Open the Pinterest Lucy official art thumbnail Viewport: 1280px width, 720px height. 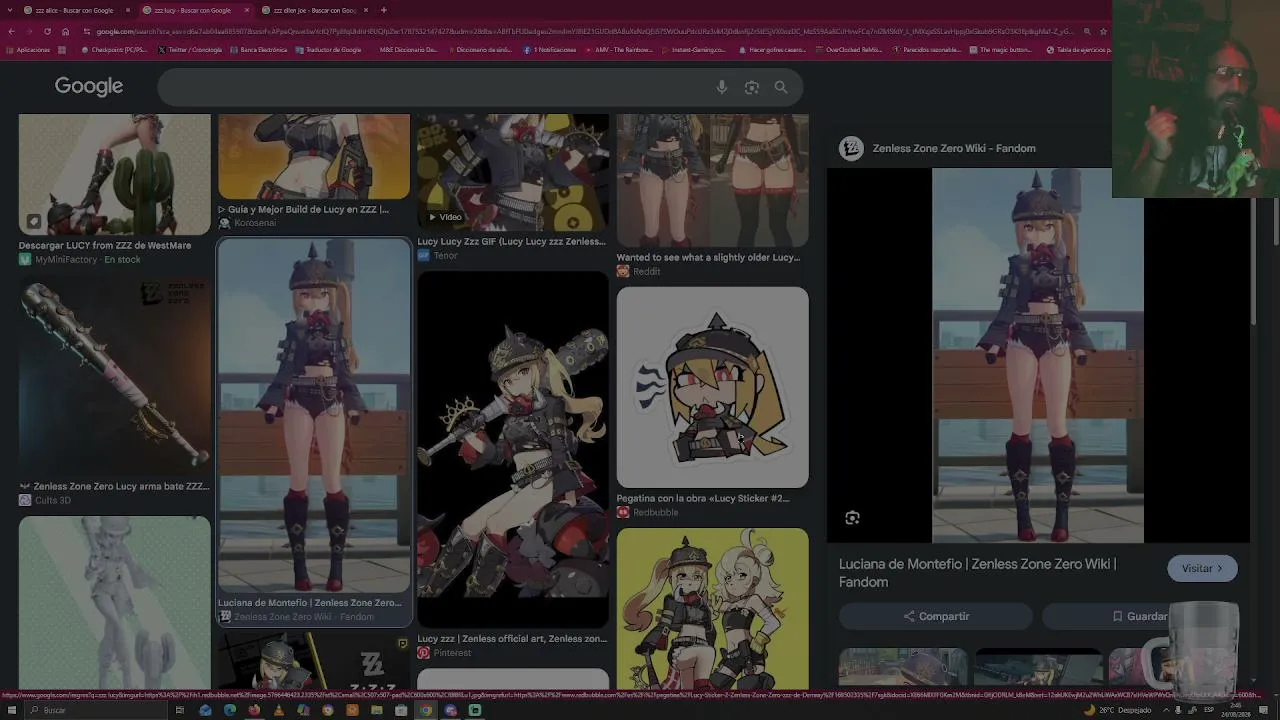(512, 450)
